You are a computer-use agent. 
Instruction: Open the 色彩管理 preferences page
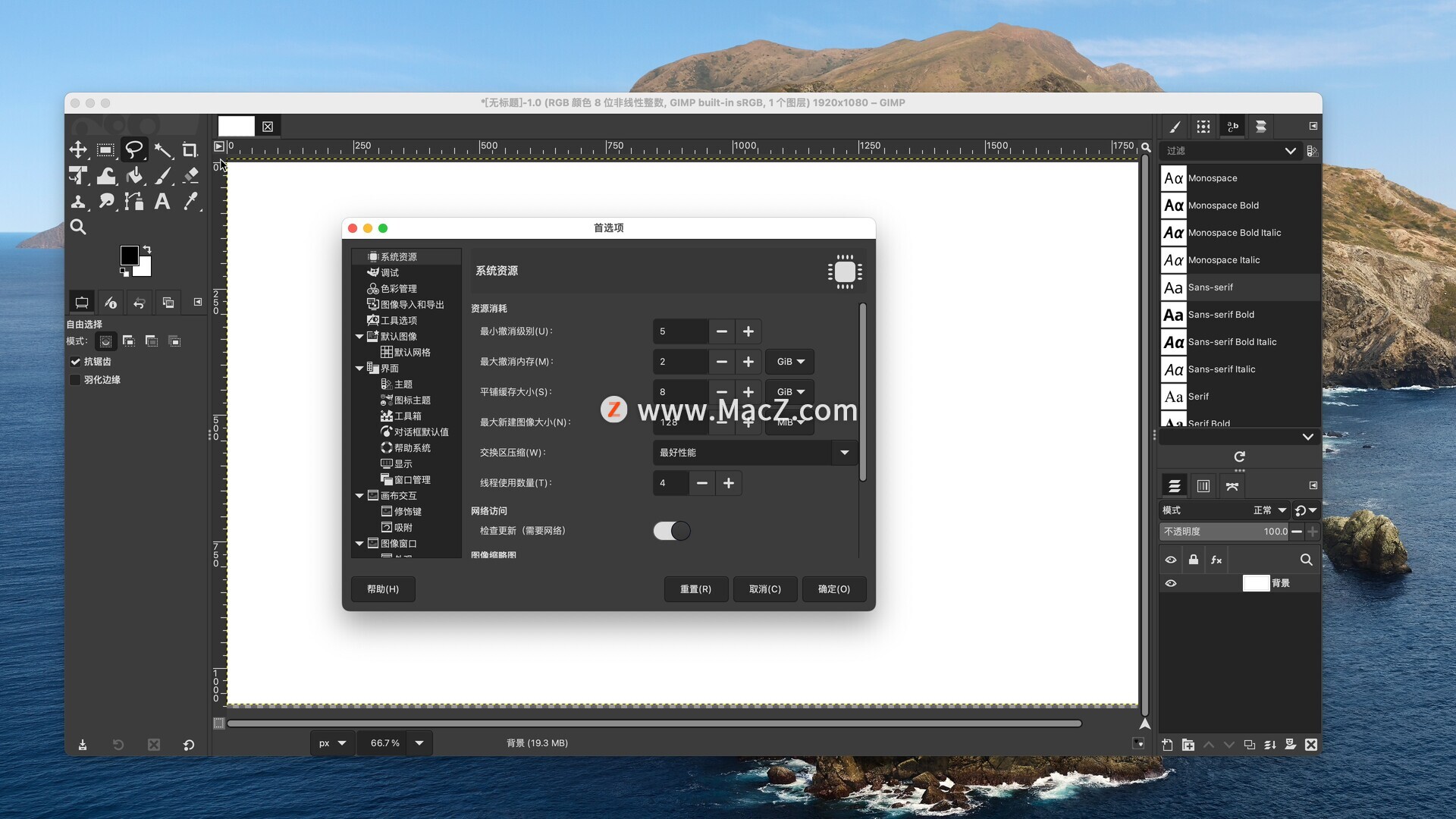point(398,289)
